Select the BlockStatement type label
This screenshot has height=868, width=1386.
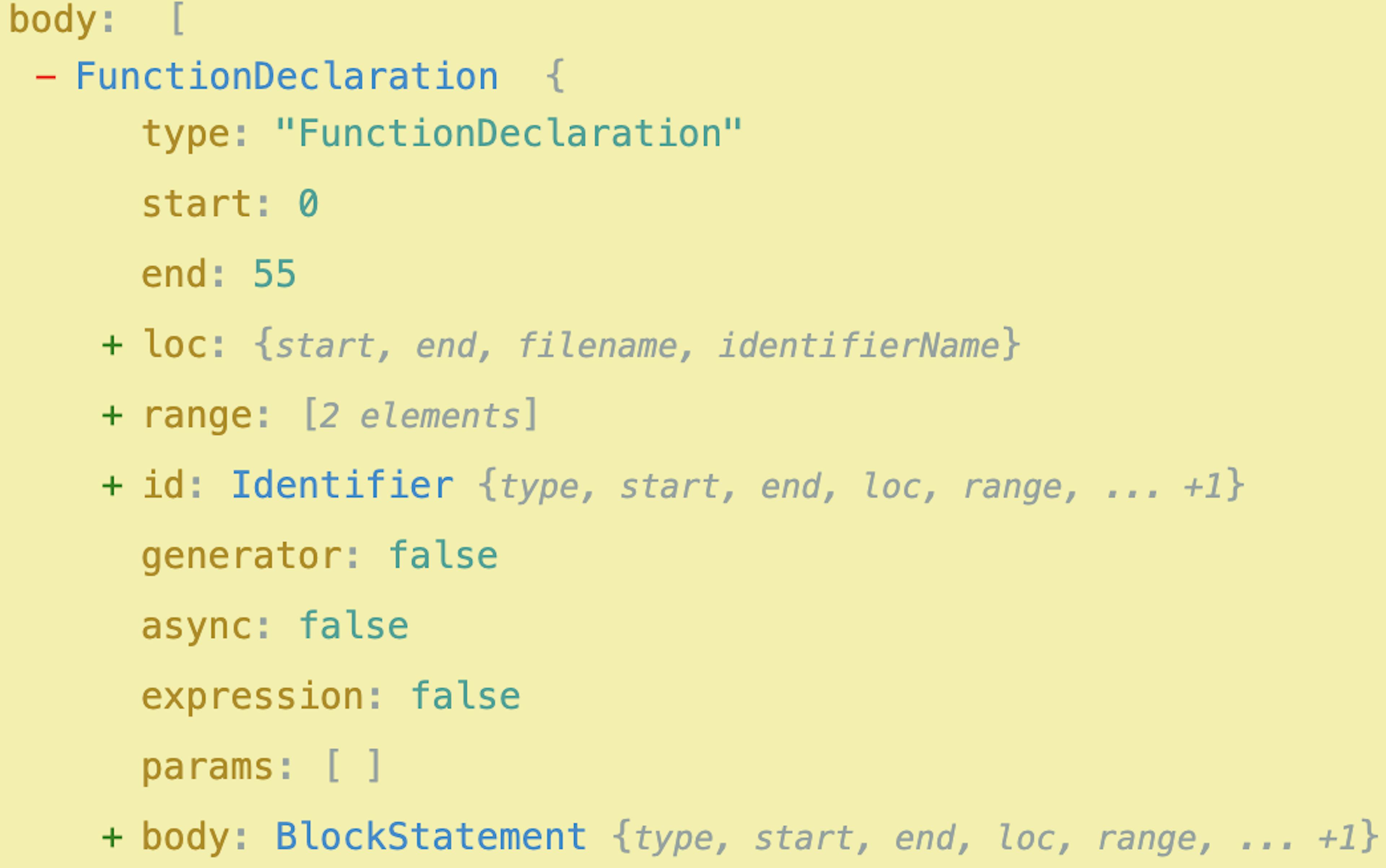(x=431, y=836)
